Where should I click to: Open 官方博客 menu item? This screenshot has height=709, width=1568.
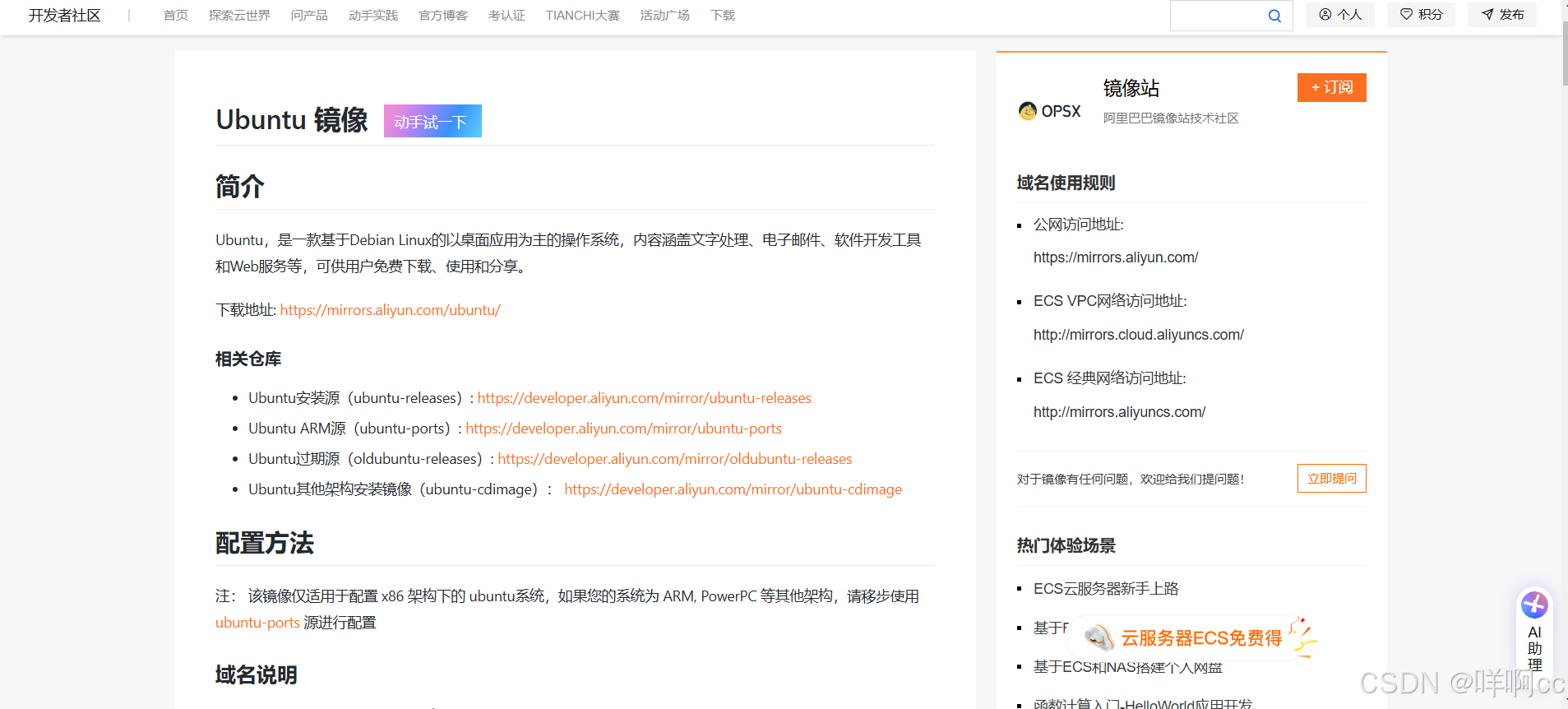pyautogui.click(x=443, y=16)
